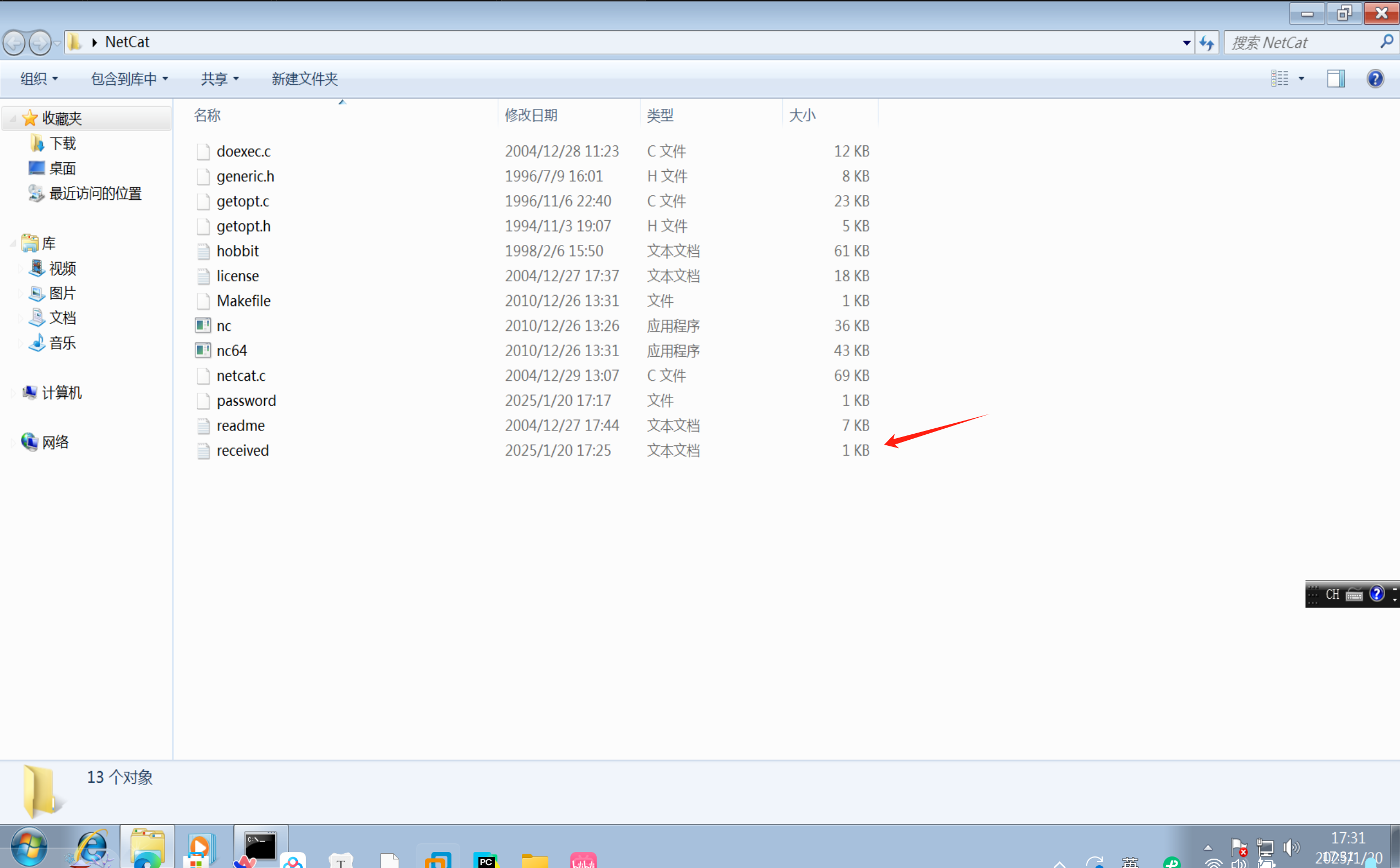Viewport: 1400px width, 868px height.
Task: Open Internet Explorer from taskbar
Action: coord(91,847)
